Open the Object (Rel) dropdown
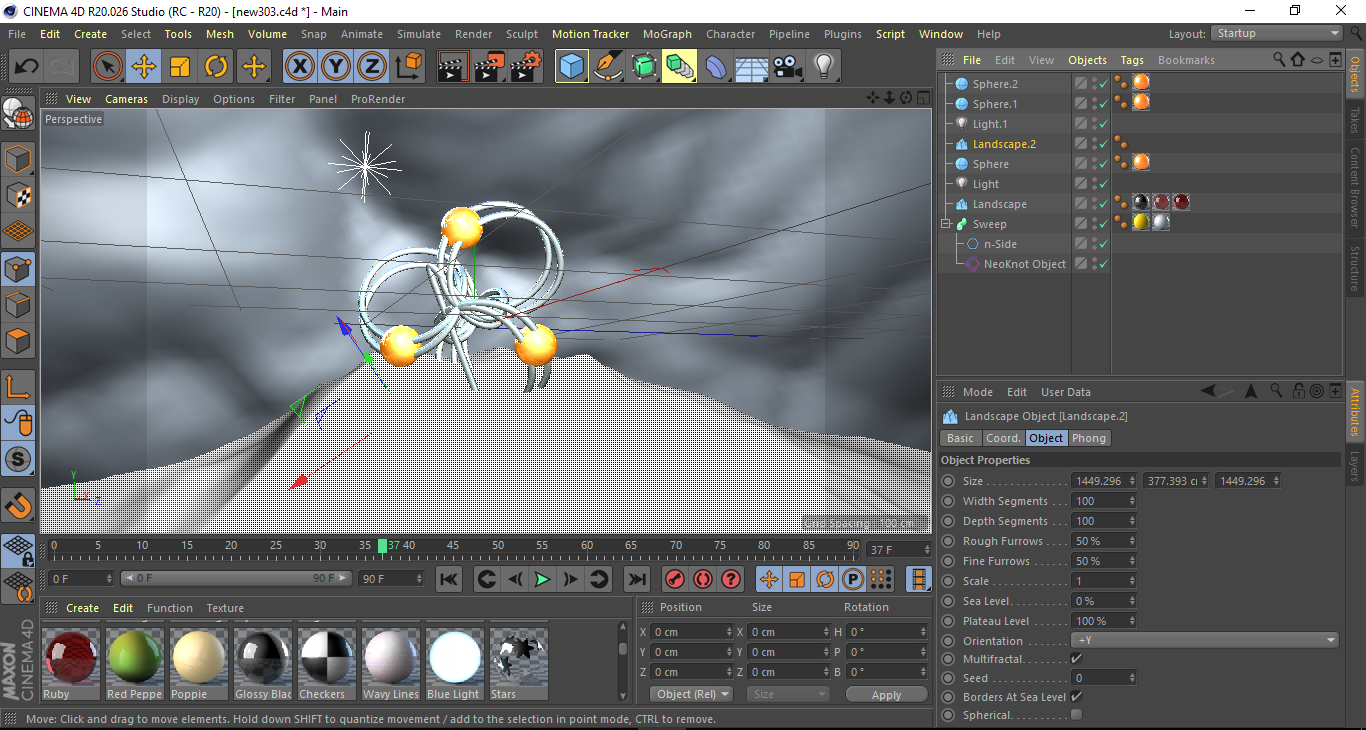This screenshot has width=1366, height=730. click(x=691, y=694)
